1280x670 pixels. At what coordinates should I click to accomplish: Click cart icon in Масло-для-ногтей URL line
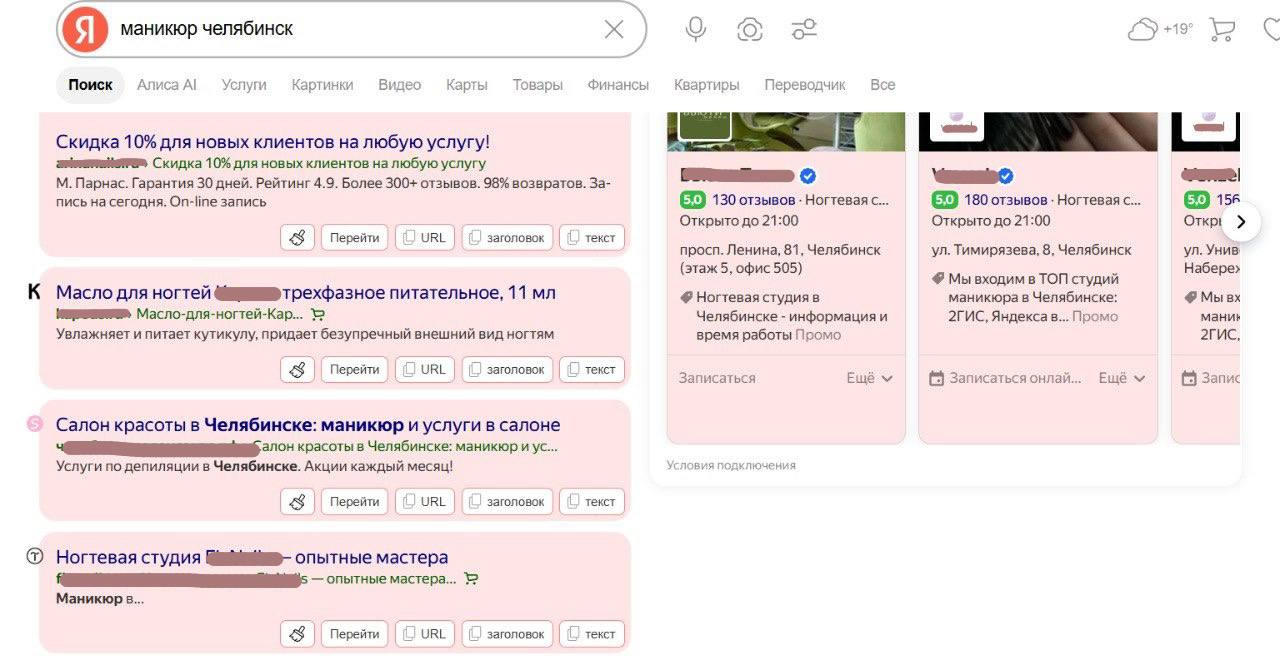coord(319,314)
